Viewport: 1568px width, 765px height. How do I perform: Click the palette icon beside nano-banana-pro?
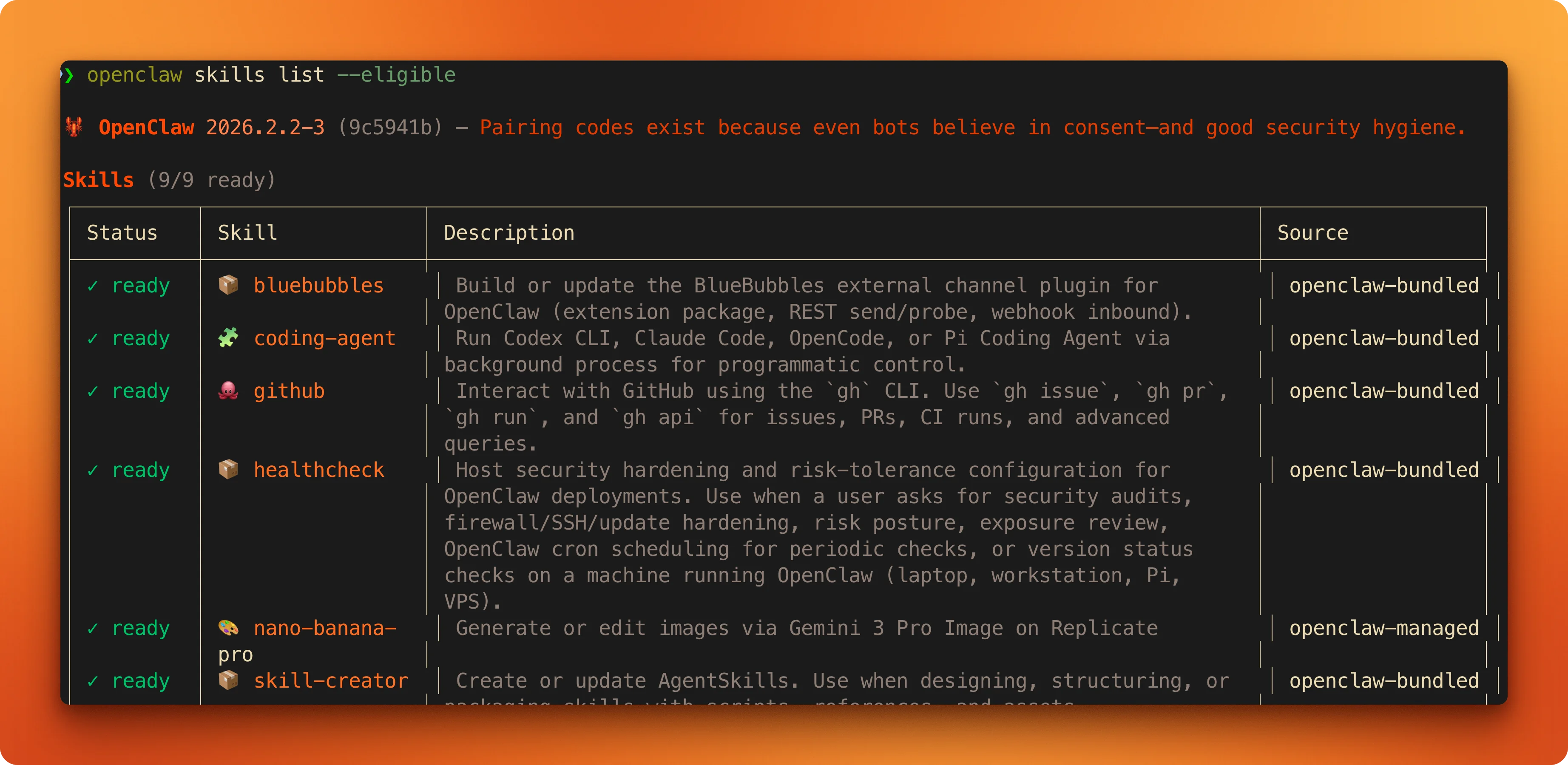click(x=228, y=627)
